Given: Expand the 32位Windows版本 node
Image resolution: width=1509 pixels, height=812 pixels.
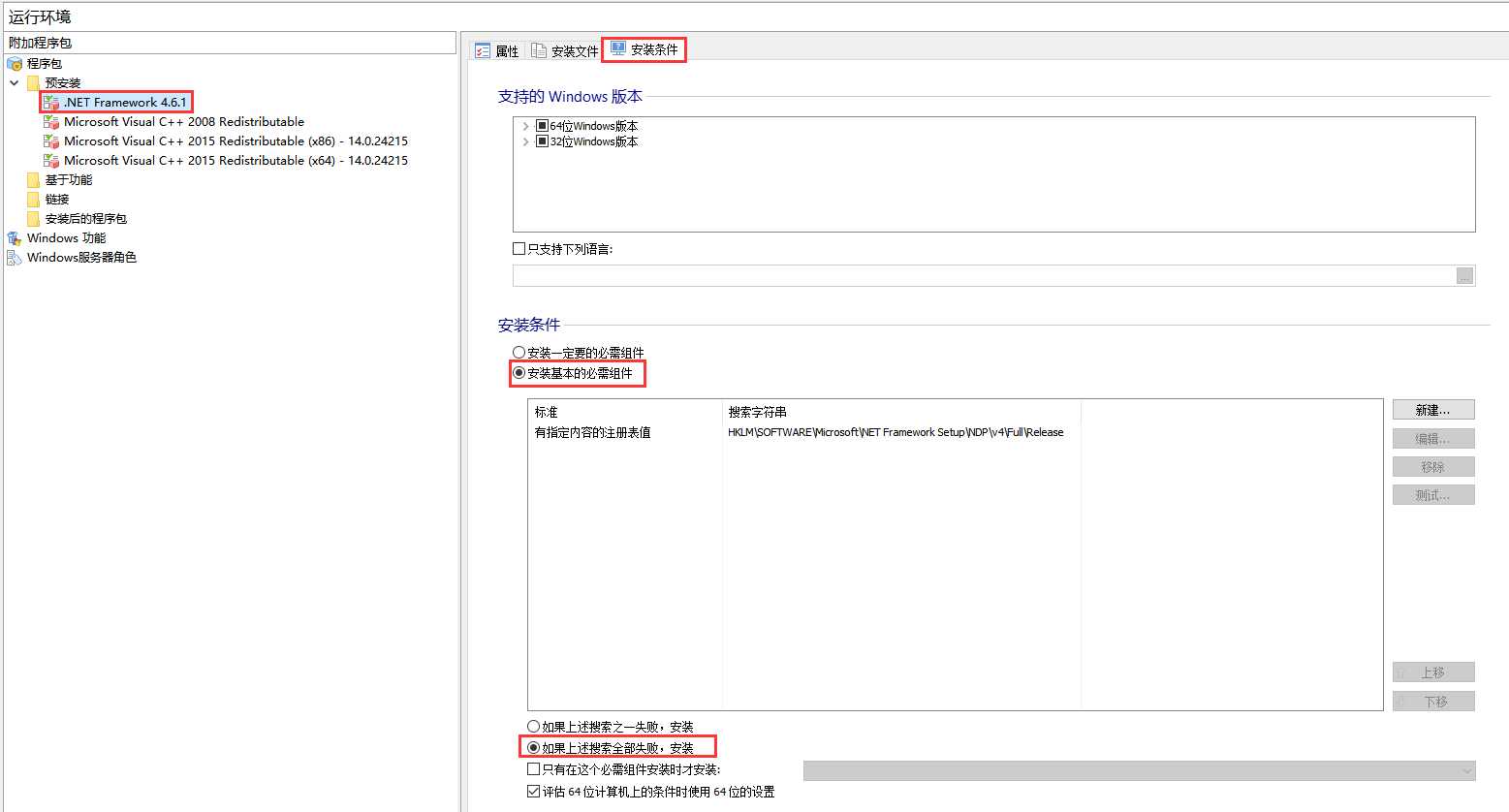Looking at the screenshot, I should [525, 141].
